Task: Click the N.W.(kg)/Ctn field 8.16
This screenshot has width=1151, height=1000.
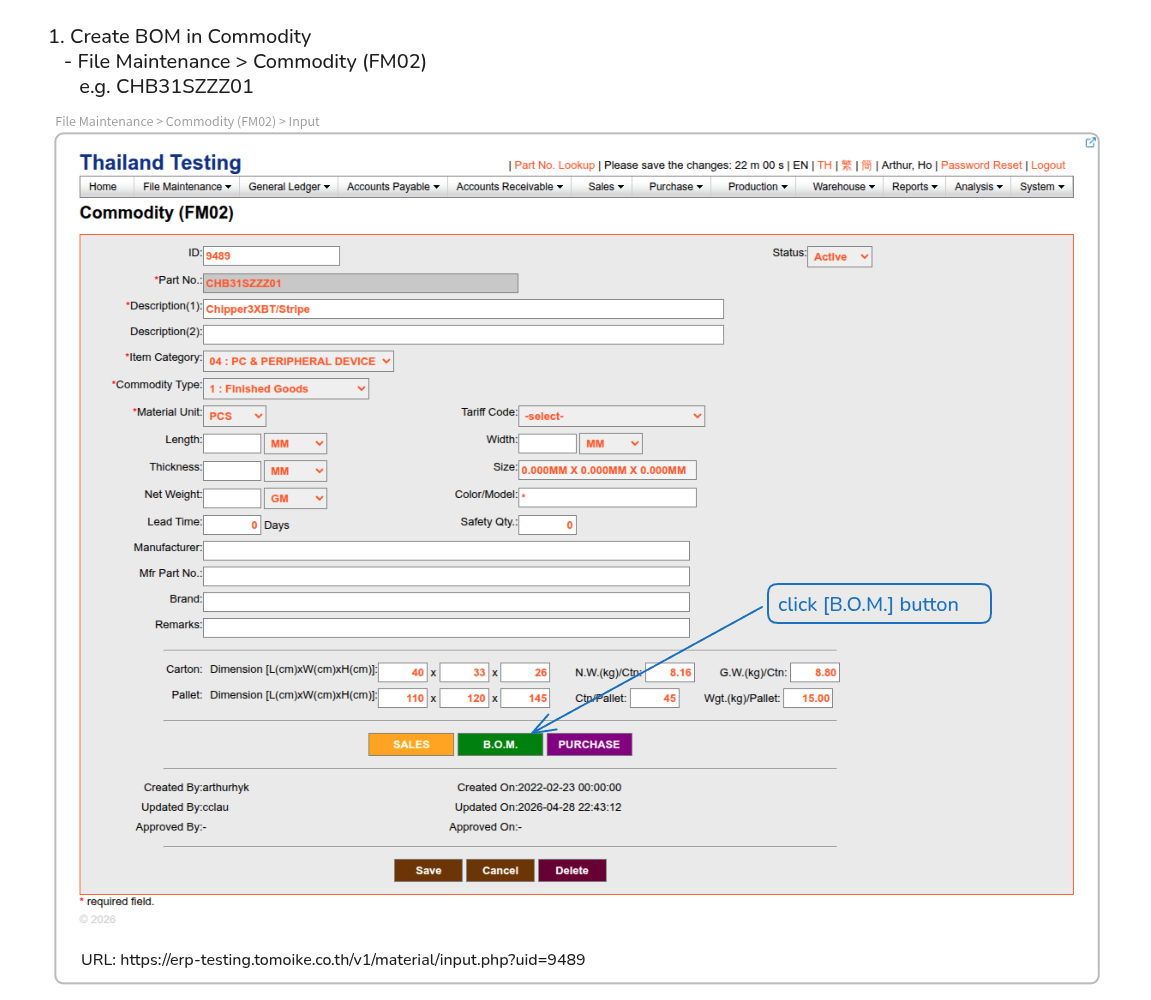Action: [670, 673]
